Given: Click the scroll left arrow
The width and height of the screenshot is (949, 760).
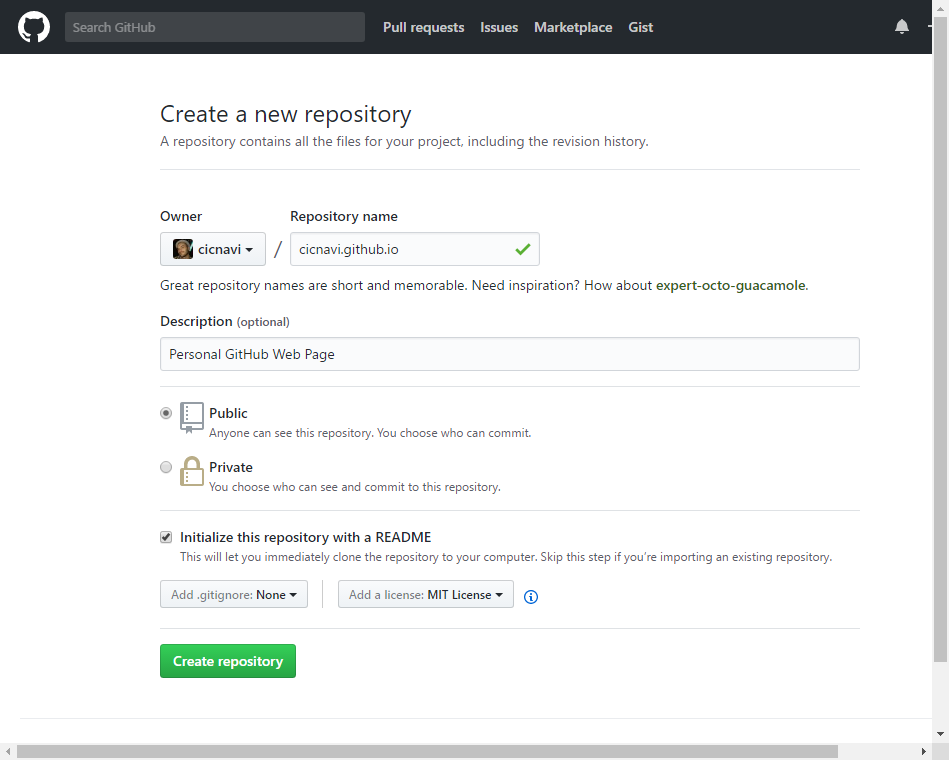Looking at the screenshot, I should [x=8, y=752].
